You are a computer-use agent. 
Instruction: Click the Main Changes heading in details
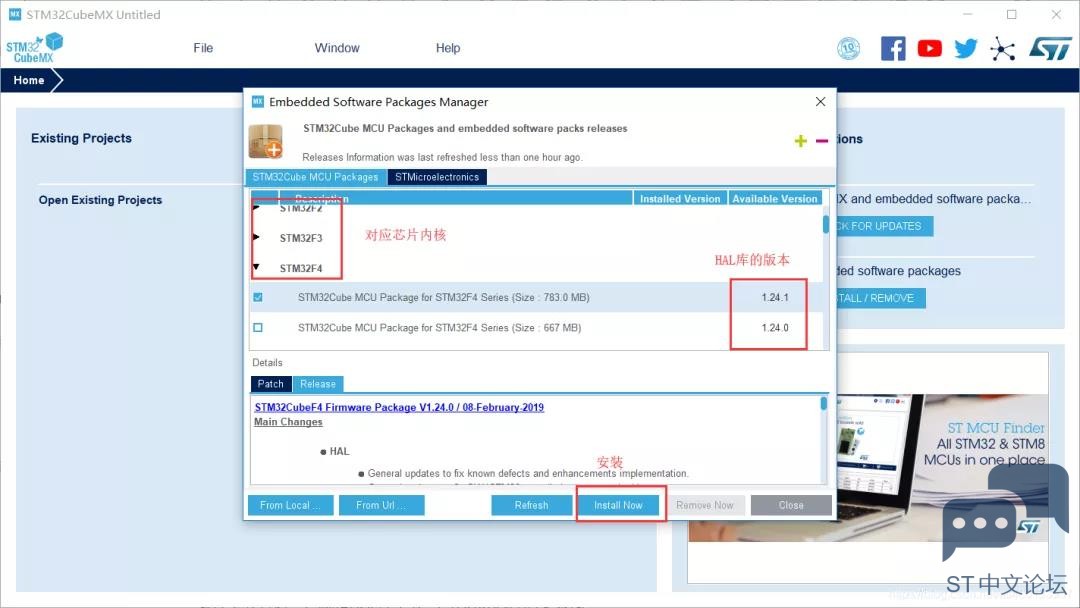click(288, 422)
